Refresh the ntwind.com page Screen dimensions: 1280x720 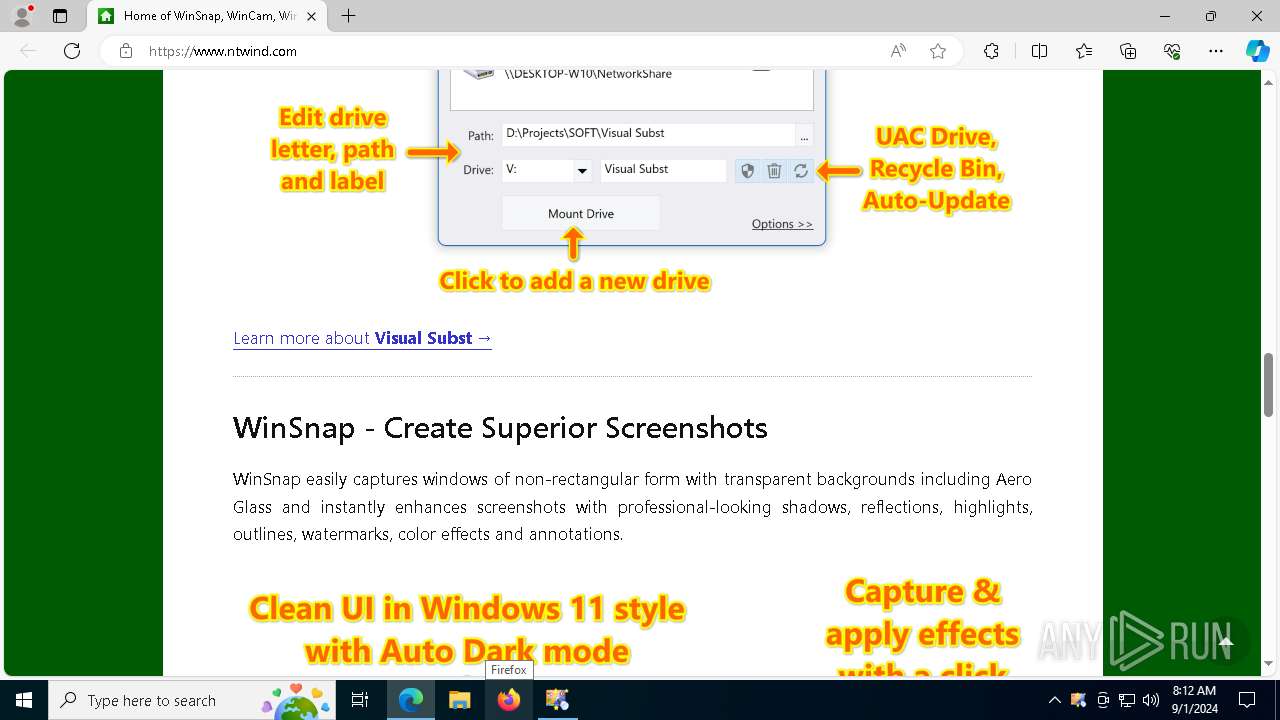[72, 51]
